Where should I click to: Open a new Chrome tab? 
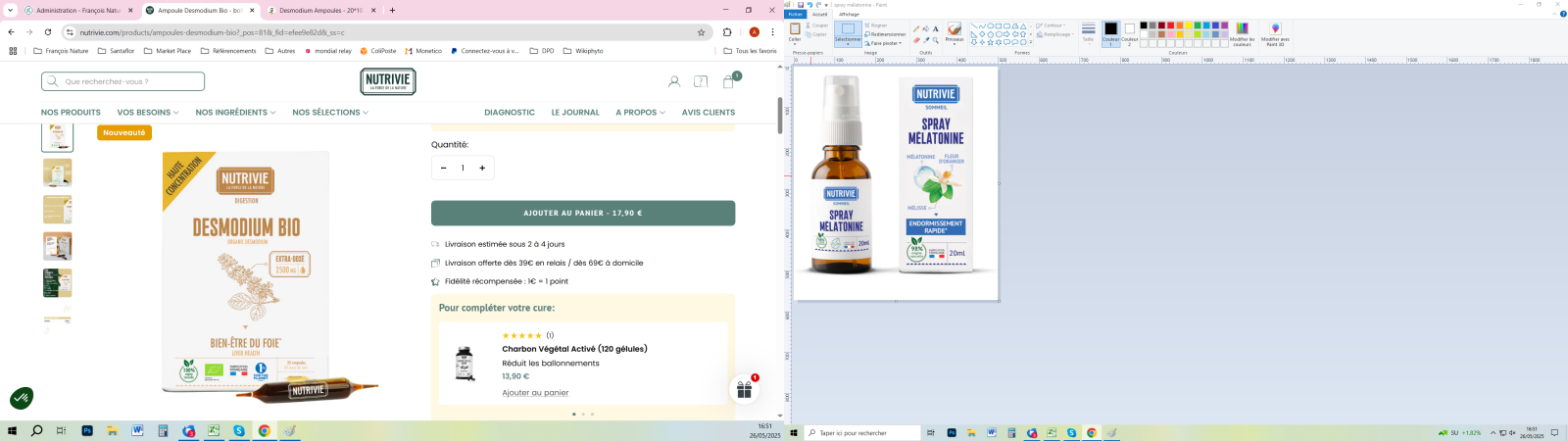392,10
